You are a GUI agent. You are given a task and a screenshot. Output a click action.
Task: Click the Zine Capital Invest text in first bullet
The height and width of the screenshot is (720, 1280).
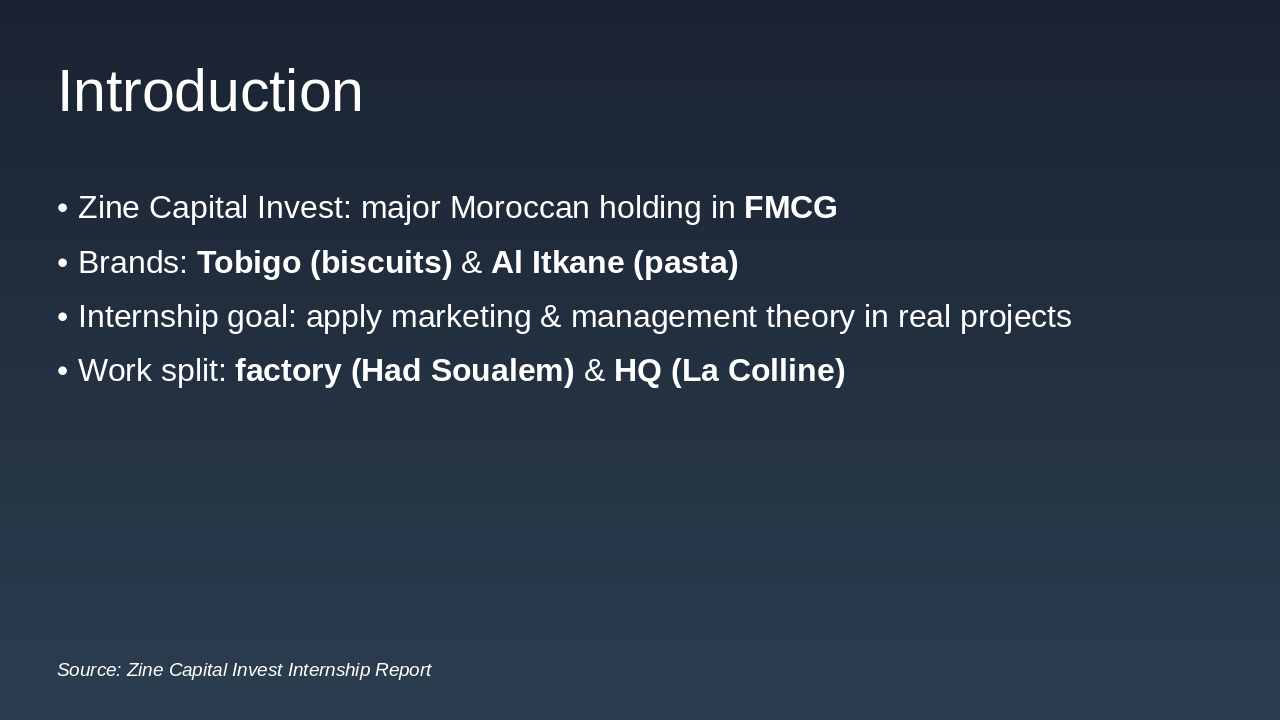click(x=214, y=208)
